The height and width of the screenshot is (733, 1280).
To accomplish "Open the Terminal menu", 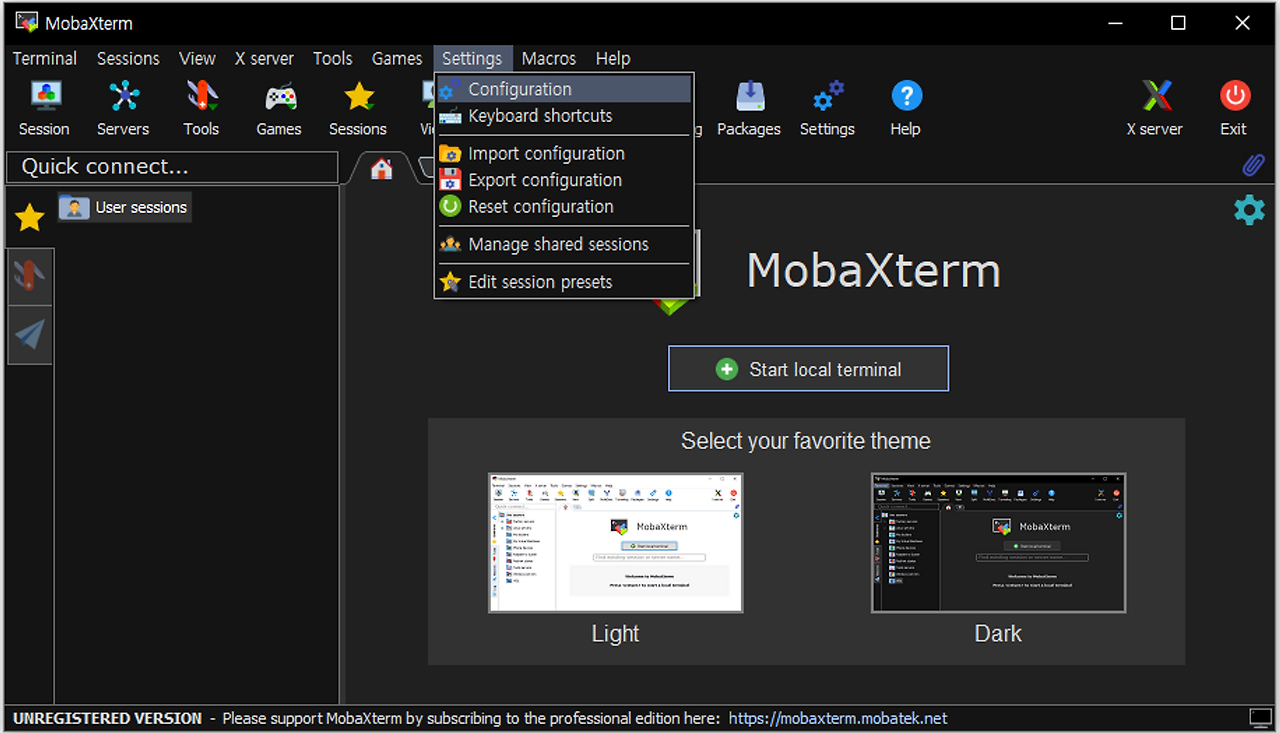I will [x=45, y=59].
